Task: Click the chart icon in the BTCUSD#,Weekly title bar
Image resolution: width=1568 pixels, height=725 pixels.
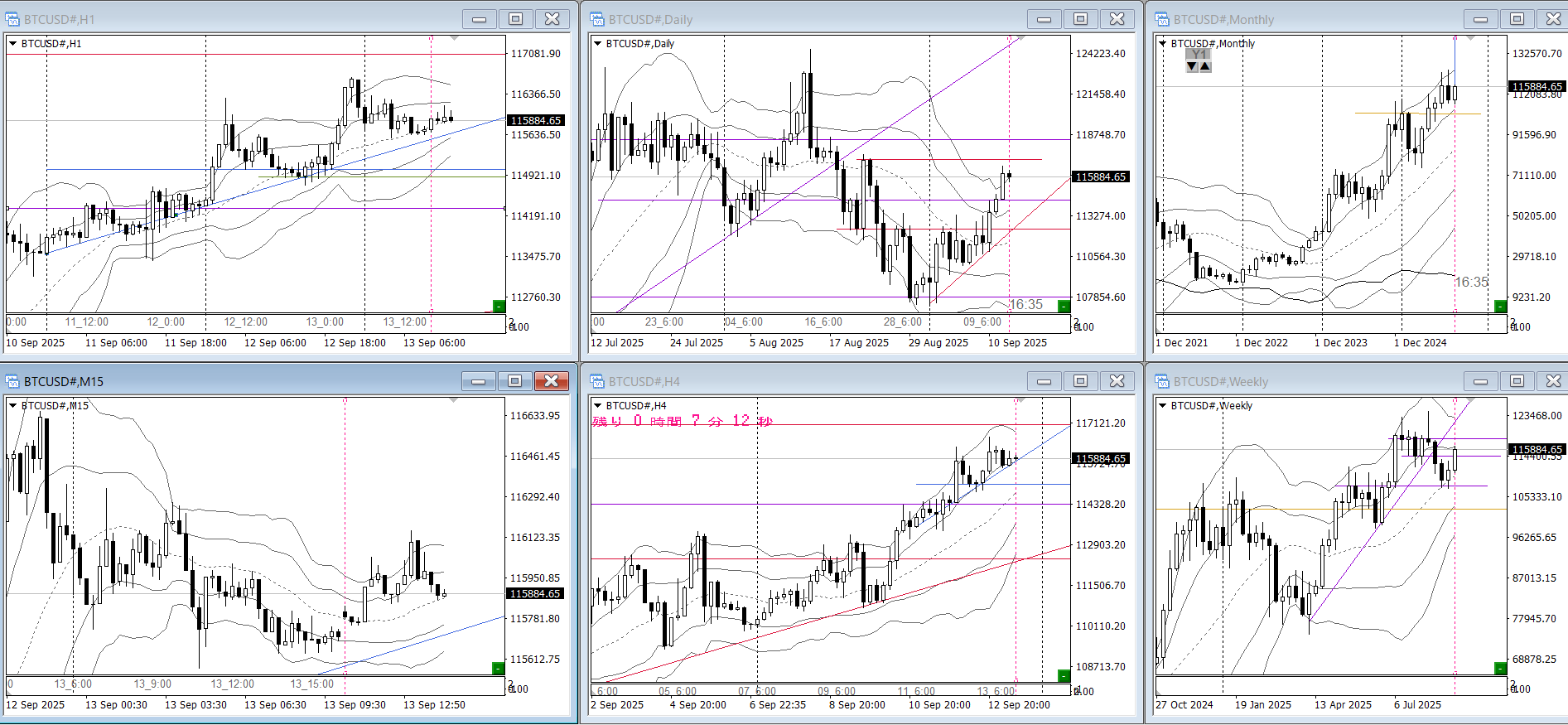Action: [1162, 381]
